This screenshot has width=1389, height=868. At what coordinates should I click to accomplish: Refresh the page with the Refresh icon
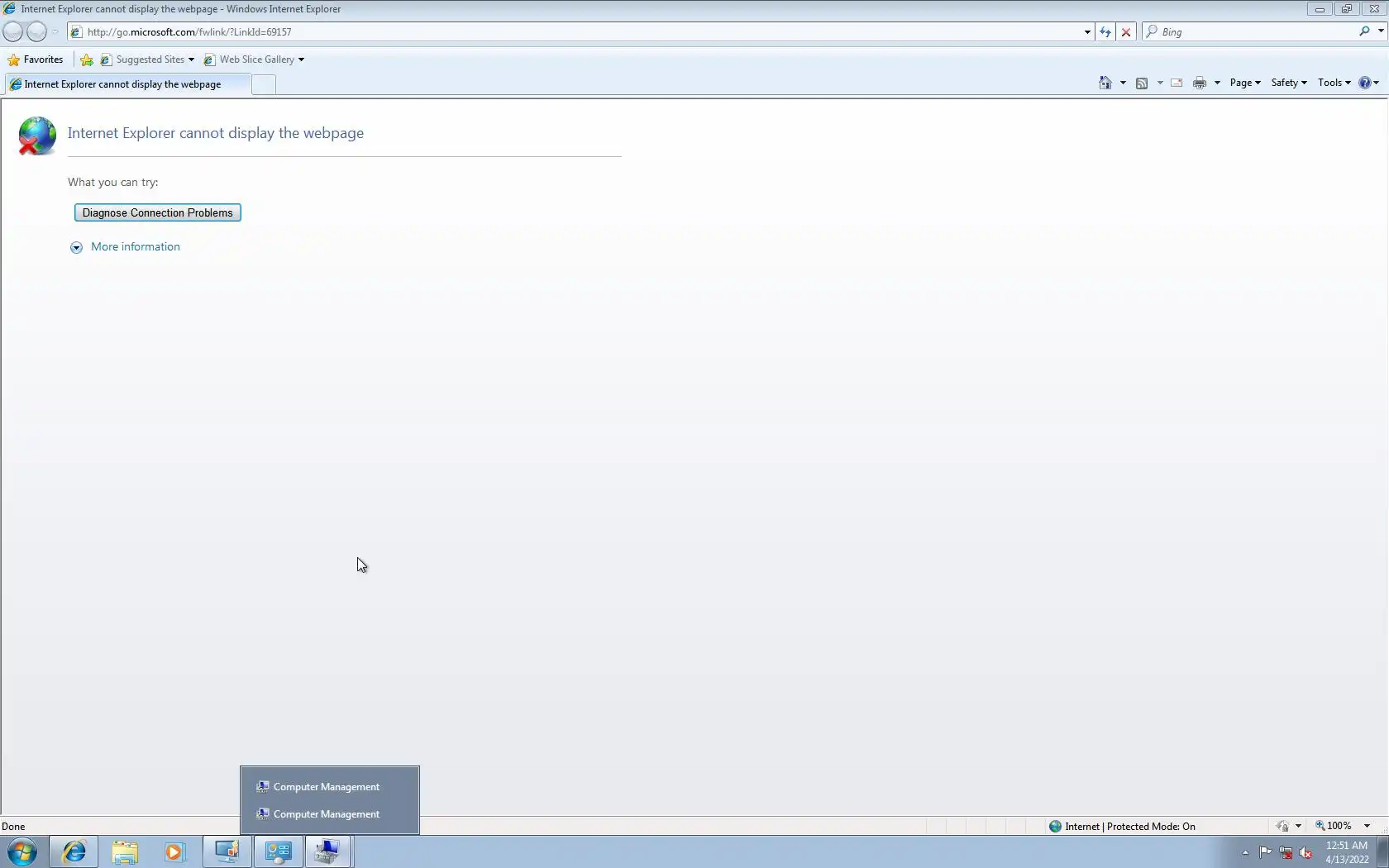(1105, 31)
